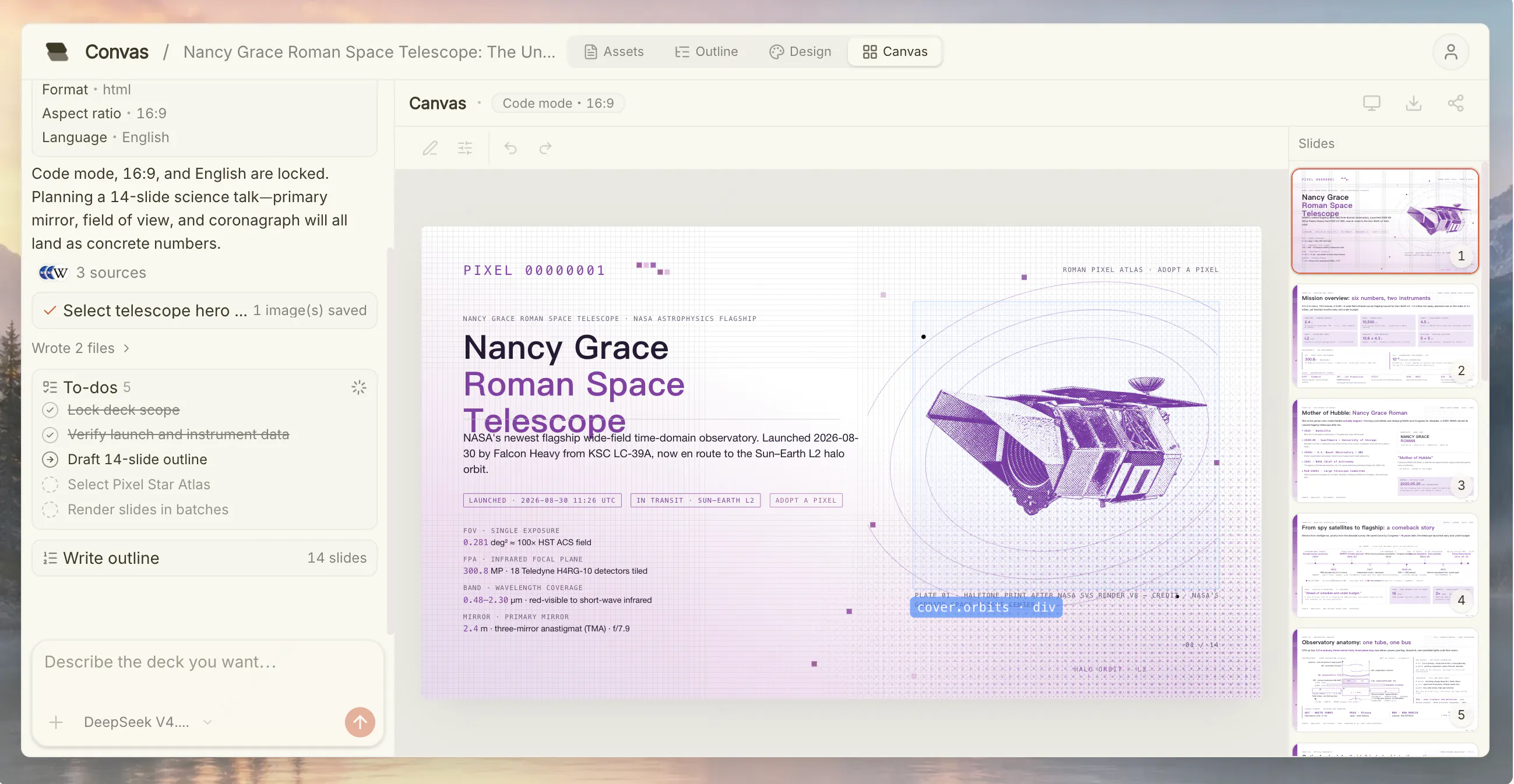Click the Wikipedia sources icon
The width and height of the screenshot is (1514, 784).
pyautogui.click(x=61, y=273)
